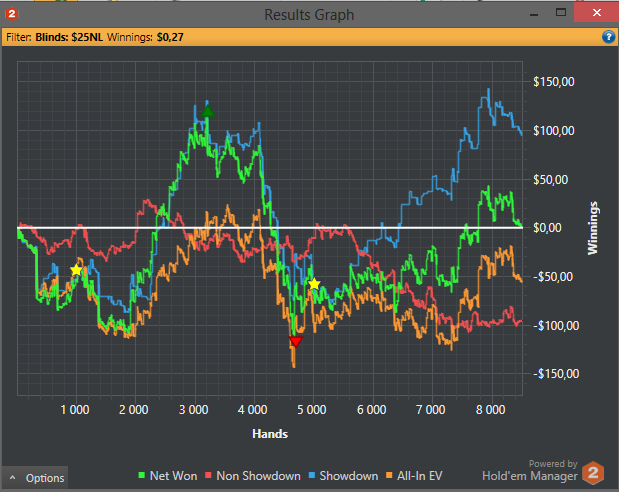Click the Hold'em Manager 2 title bar icon
The width and height of the screenshot is (619, 492).
click(x=11, y=14)
